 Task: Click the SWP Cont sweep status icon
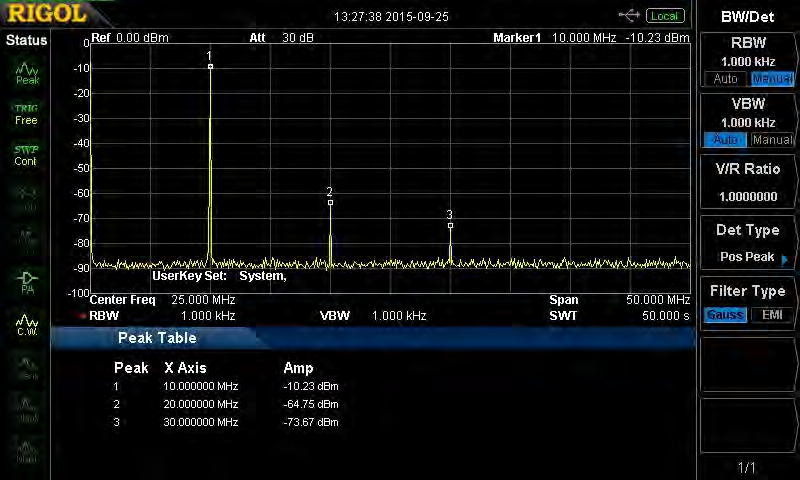[26, 156]
